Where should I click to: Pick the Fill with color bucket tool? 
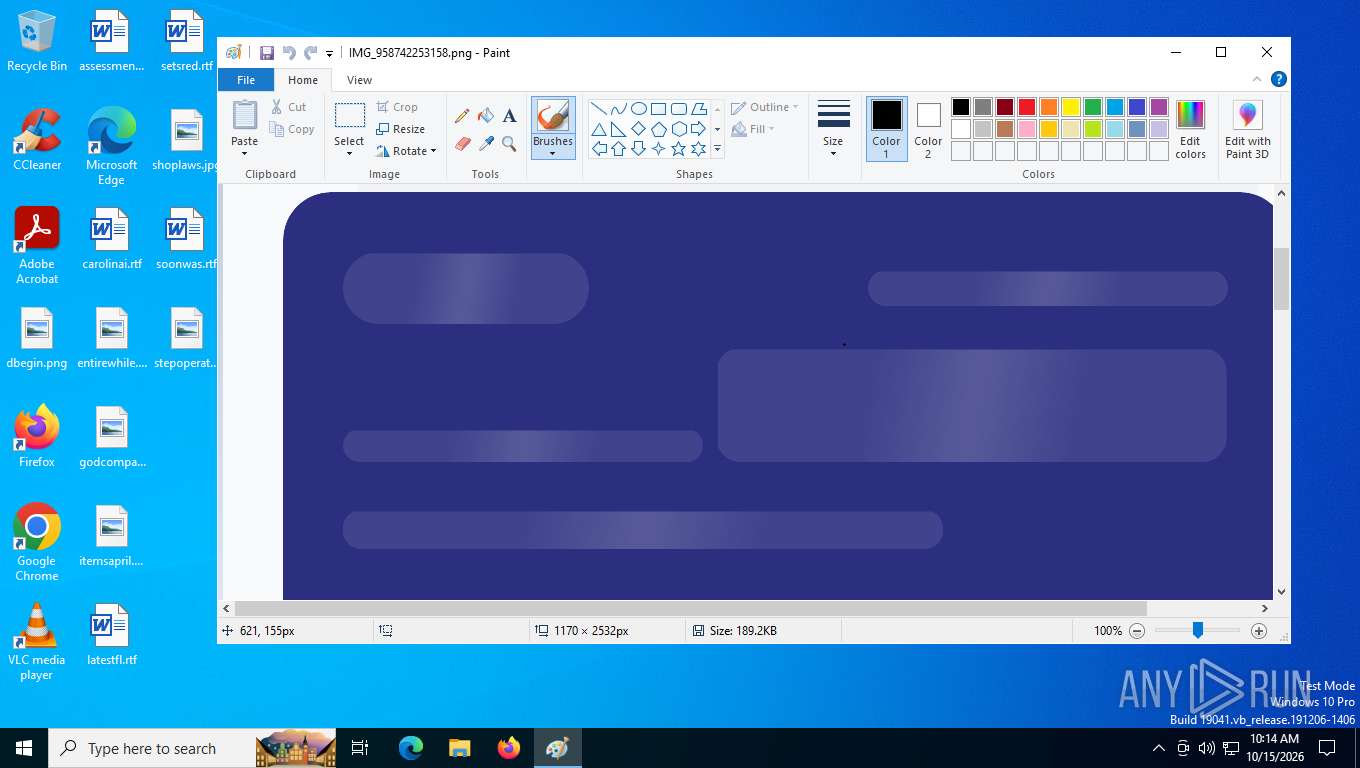pyautogui.click(x=486, y=116)
